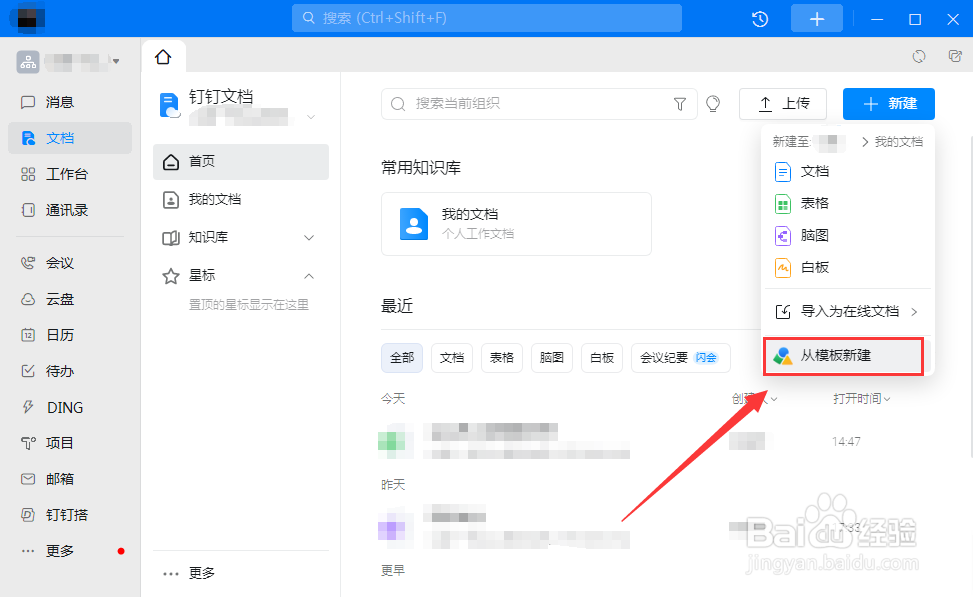The height and width of the screenshot is (597, 973).
Task: Click the lightbulb icon beside search
Action: pos(713,104)
